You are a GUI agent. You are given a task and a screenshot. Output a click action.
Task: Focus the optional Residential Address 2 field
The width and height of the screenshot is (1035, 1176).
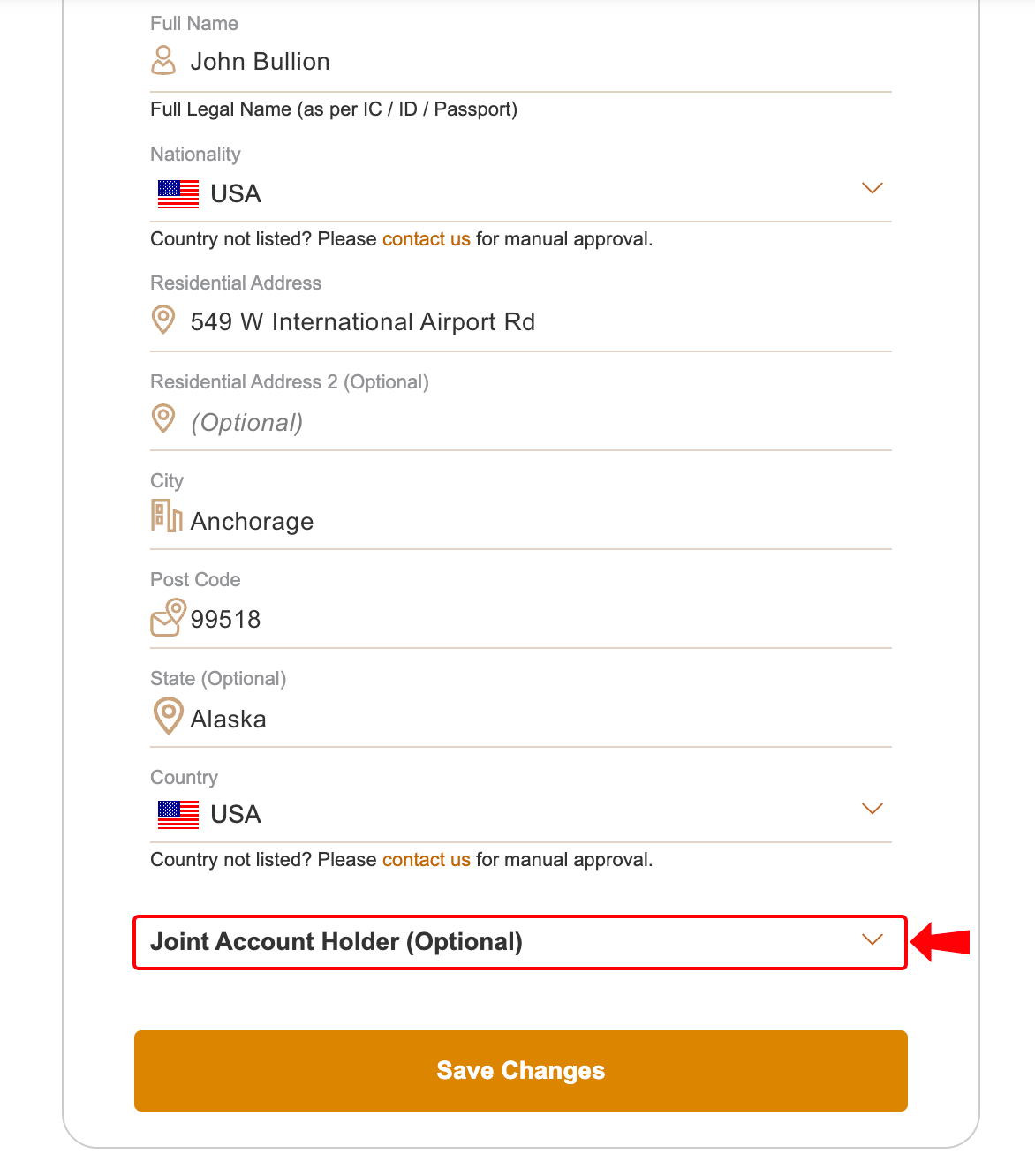530,423
